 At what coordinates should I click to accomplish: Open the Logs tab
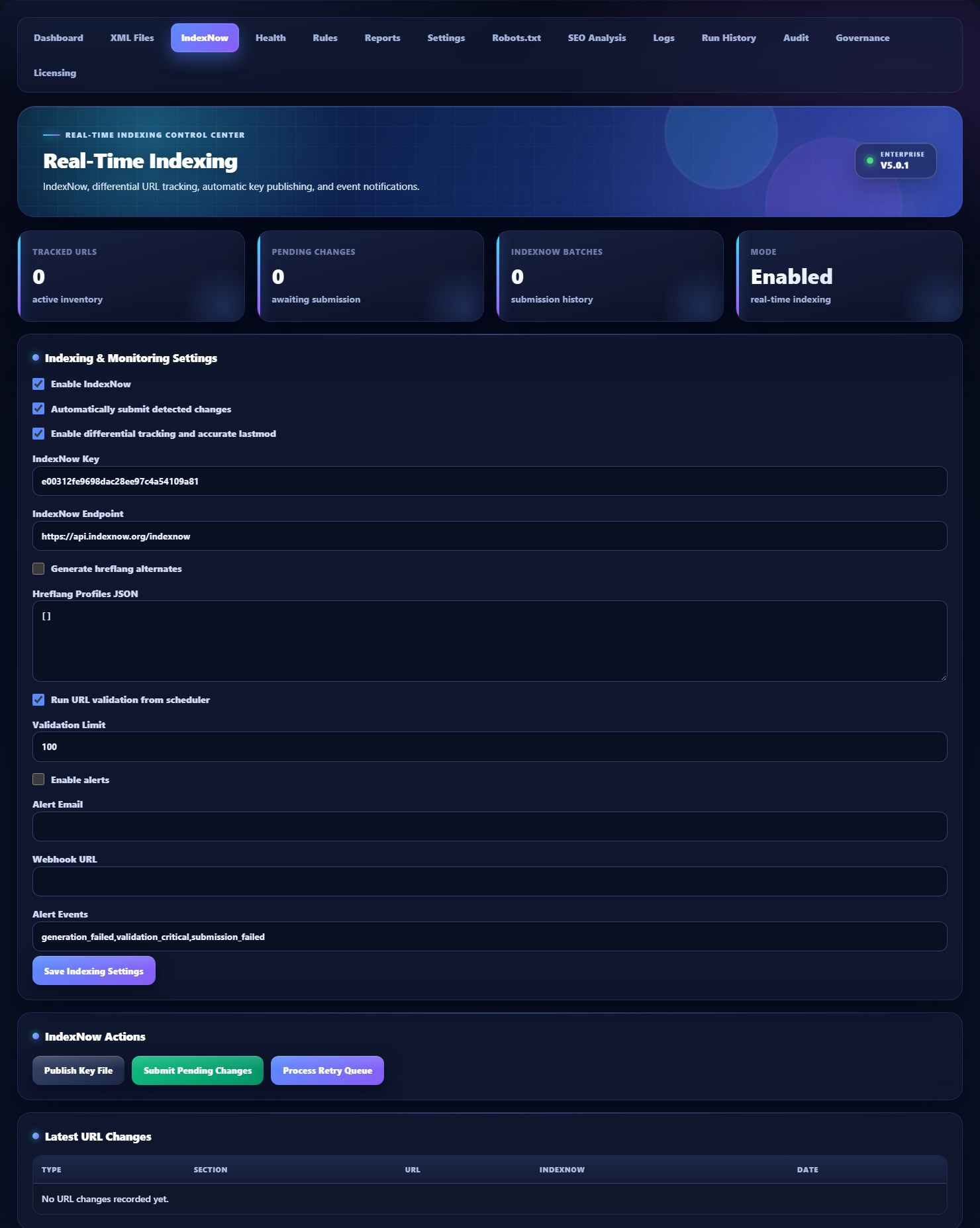pyautogui.click(x=663, y=38)
